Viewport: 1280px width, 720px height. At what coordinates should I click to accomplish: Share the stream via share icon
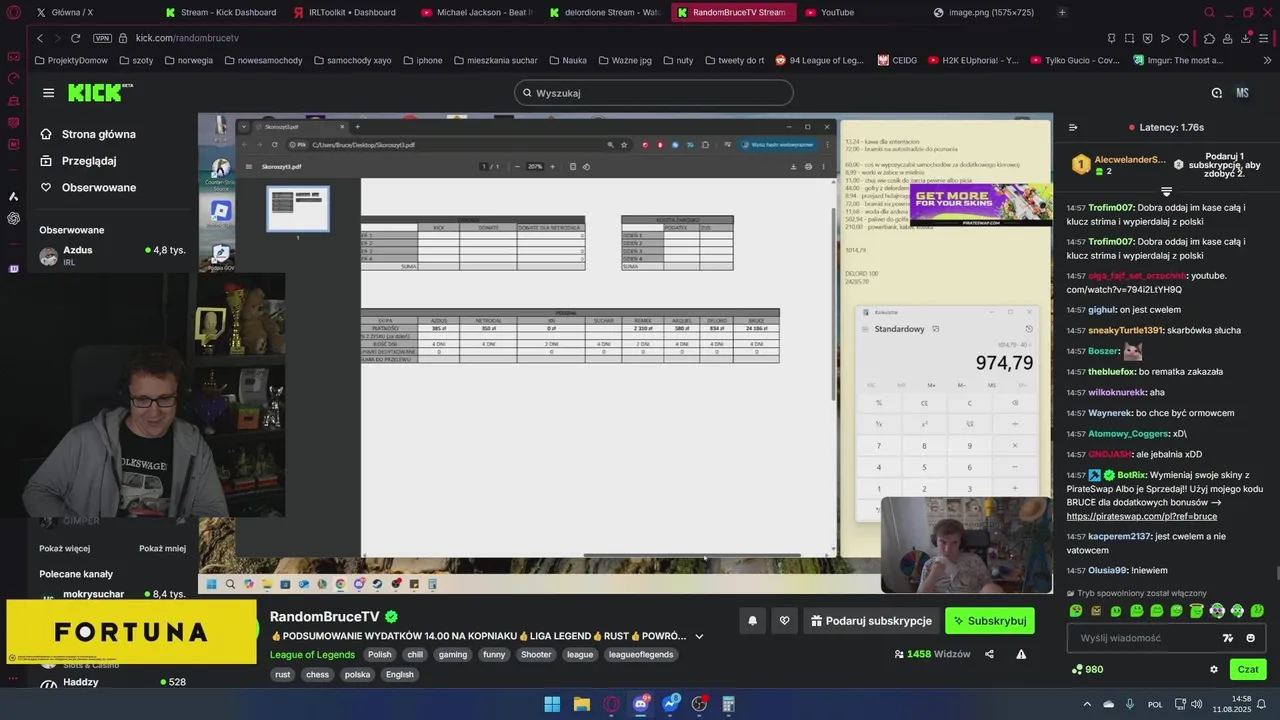click(x=989, y=654)
